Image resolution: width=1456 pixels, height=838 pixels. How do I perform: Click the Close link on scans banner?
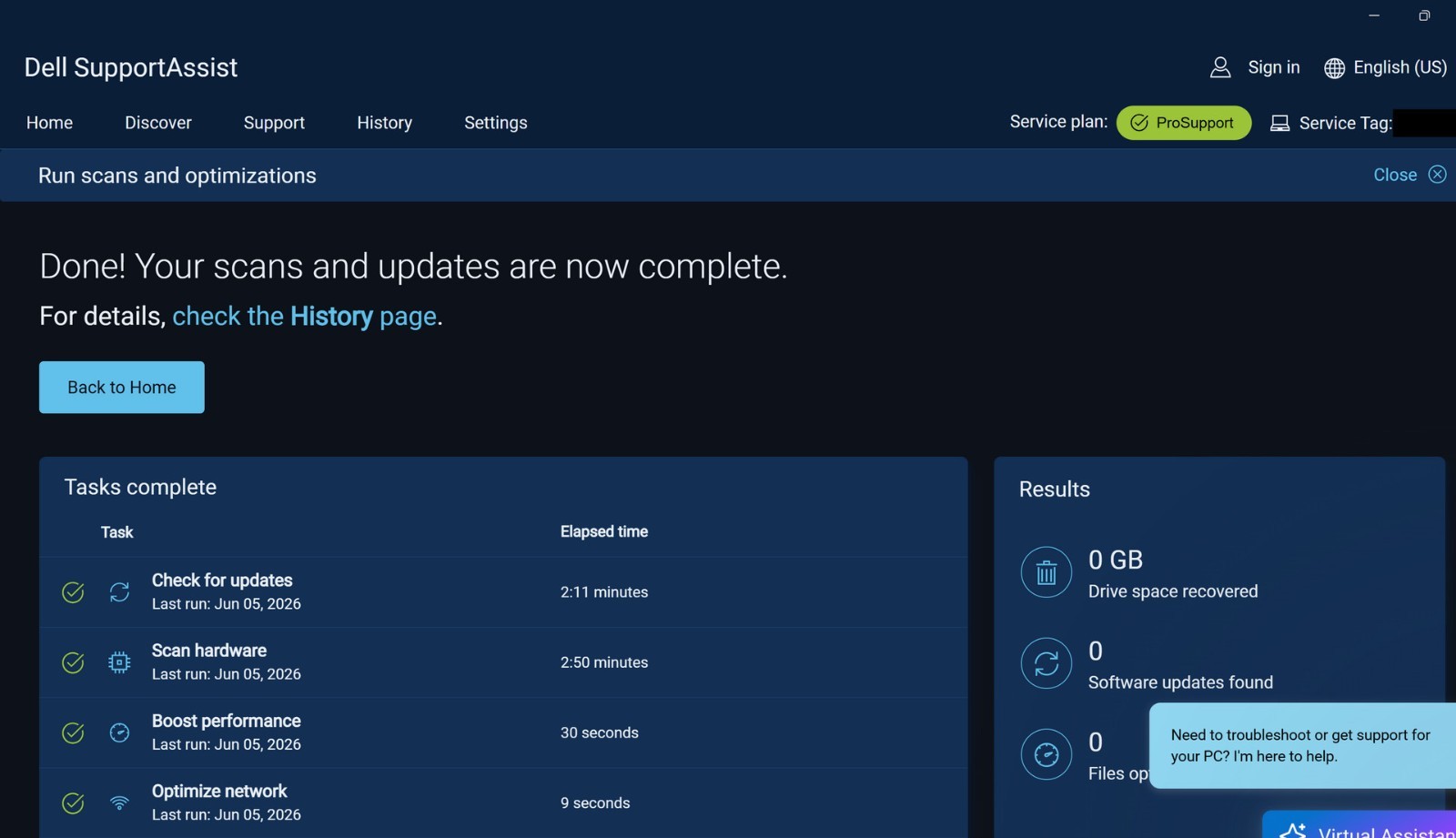pyautogui.click(x=1395, y=175)
